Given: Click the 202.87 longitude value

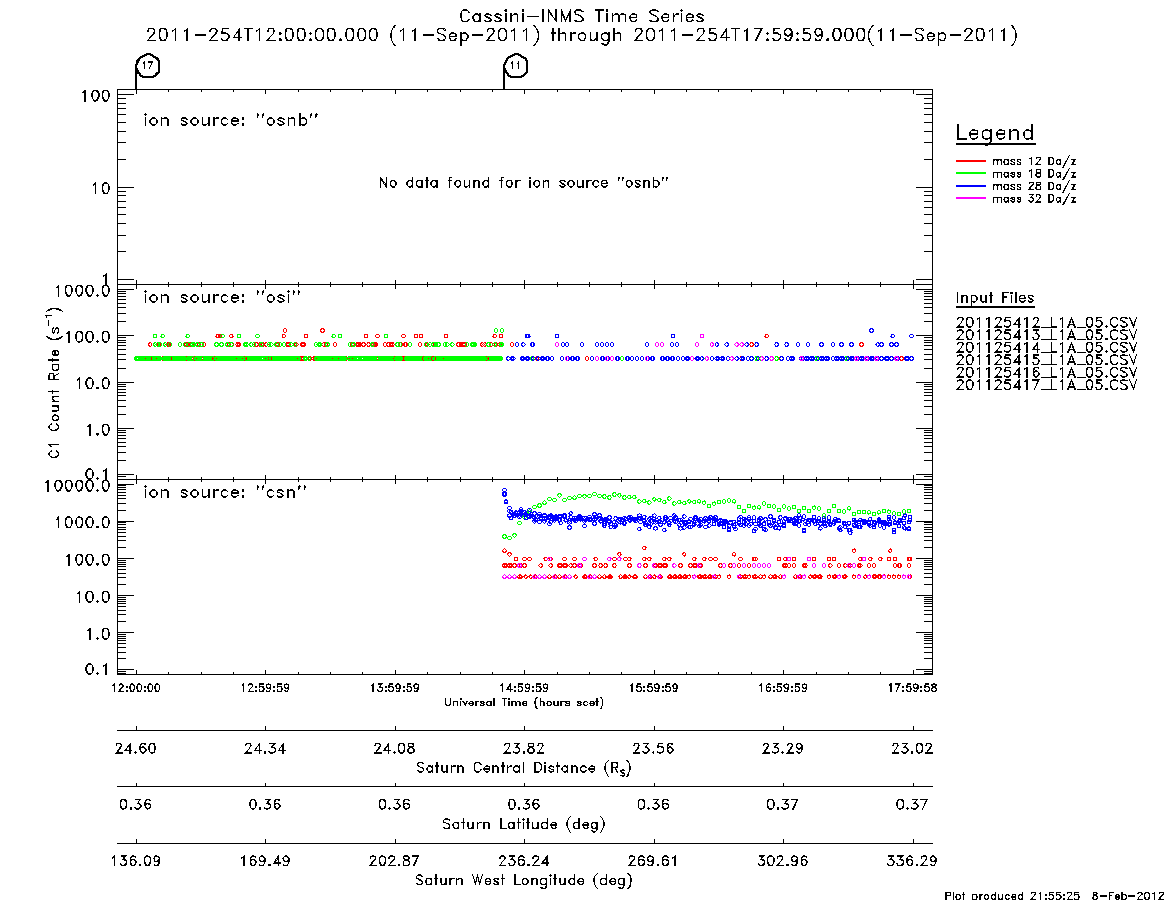Looking at the screenshot, I should (x=395, y=861).
